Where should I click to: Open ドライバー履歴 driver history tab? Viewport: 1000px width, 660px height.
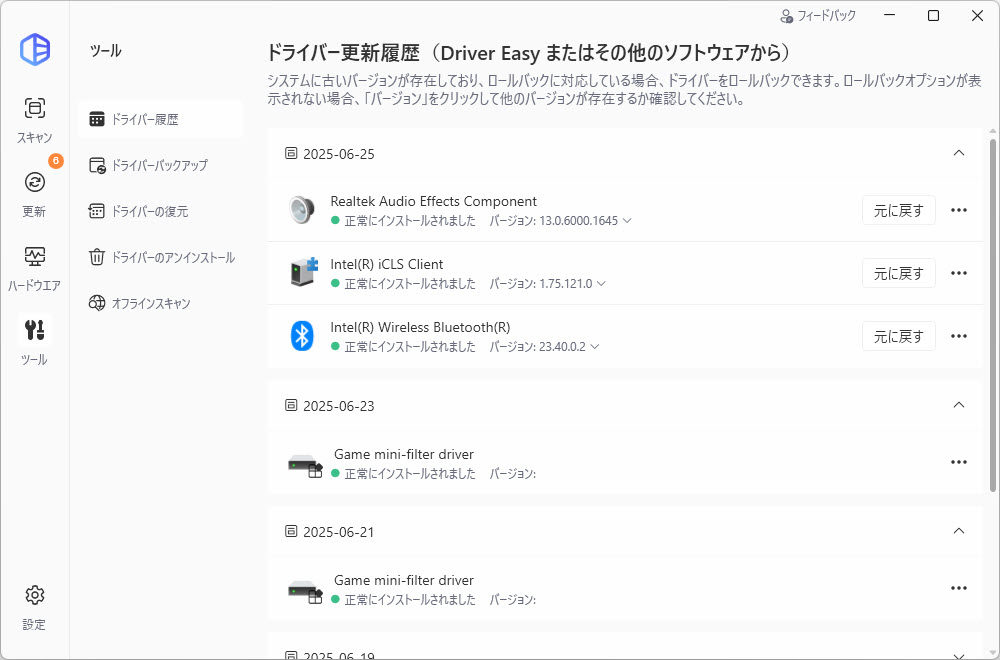(x=160, y=119)
